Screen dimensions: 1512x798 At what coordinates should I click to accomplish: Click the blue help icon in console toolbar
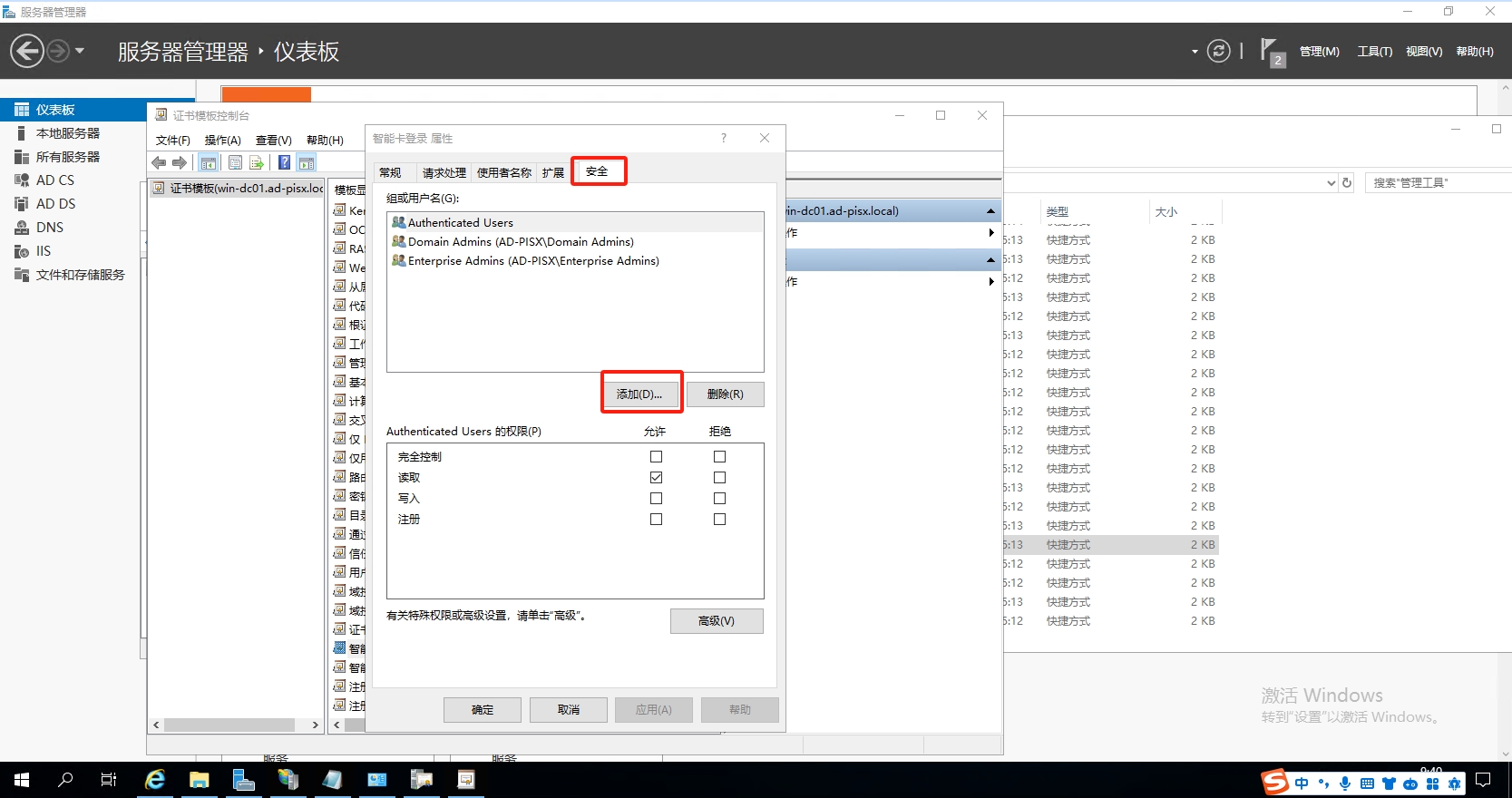pyautogui.click(x=284, y=163)
